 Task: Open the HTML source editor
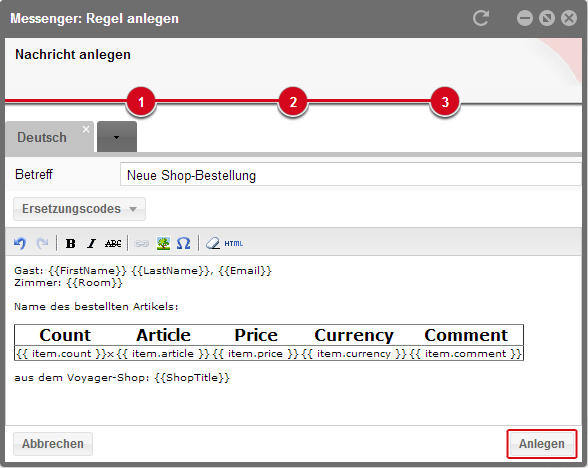pos(234,244)
